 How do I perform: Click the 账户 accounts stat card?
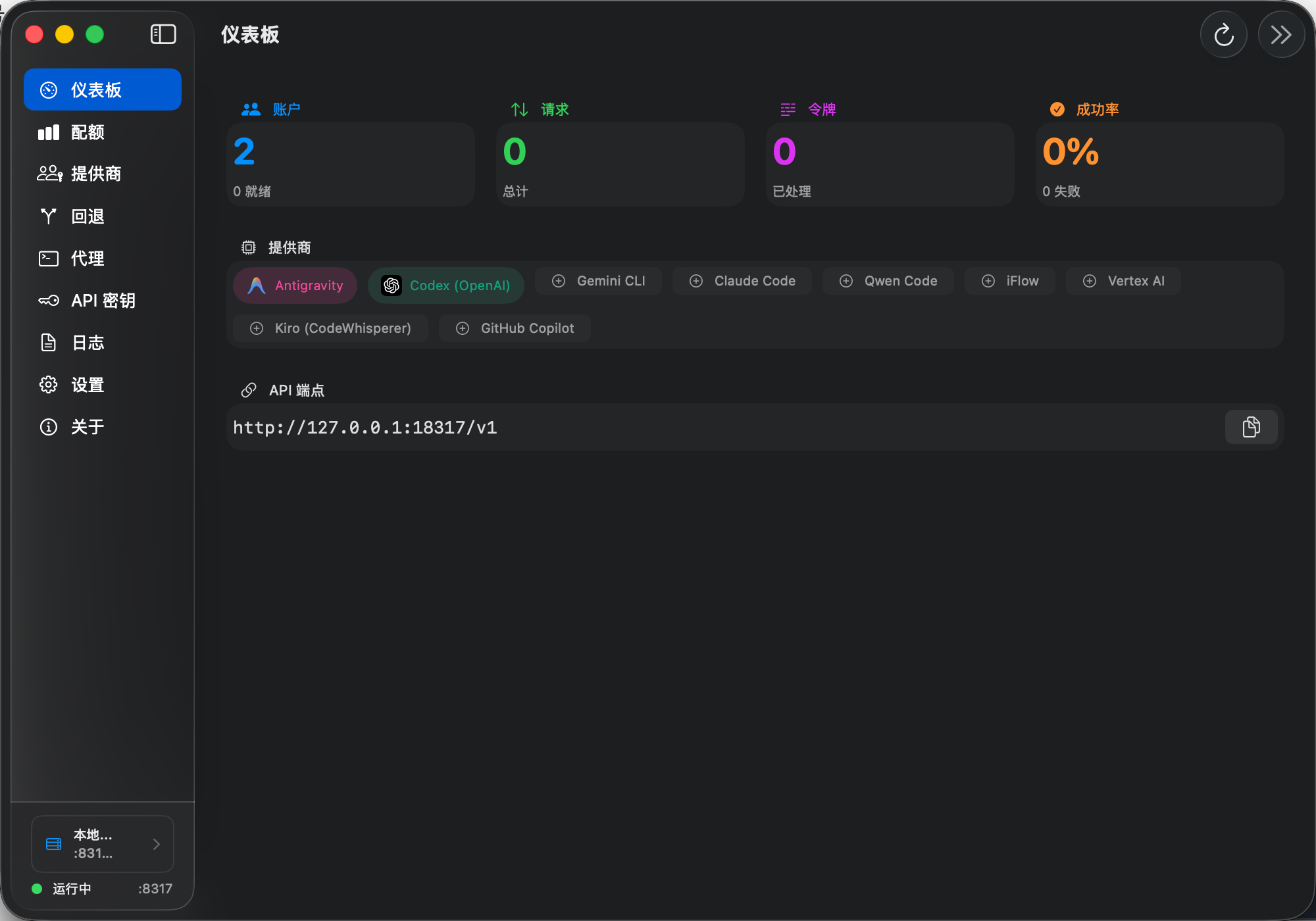coord(351,164)
